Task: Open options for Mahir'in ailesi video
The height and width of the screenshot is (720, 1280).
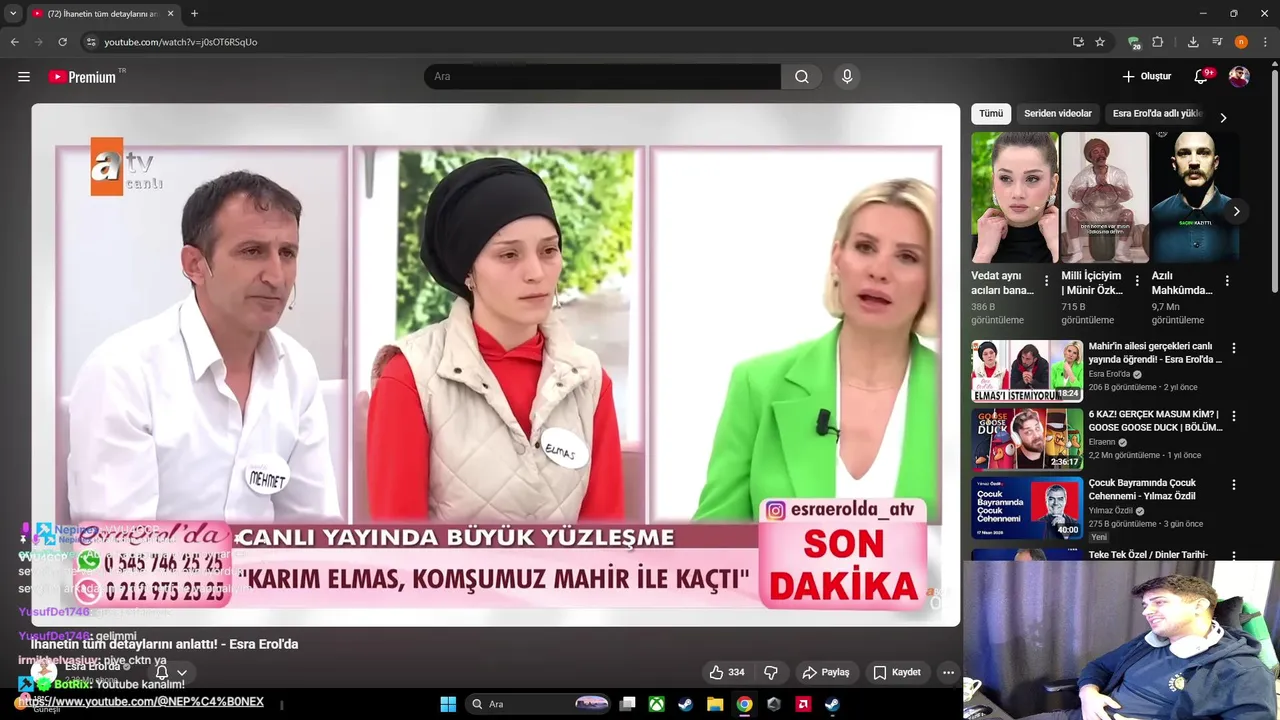Action: coord(1233,348)
